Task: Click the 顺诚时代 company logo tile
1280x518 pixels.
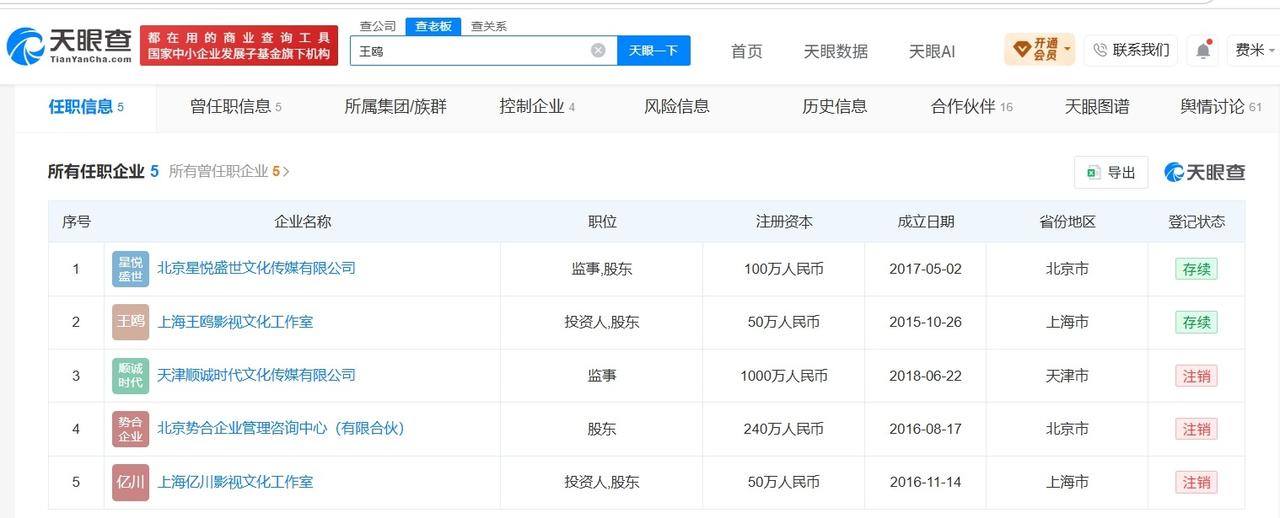Action: pos(131,376)
